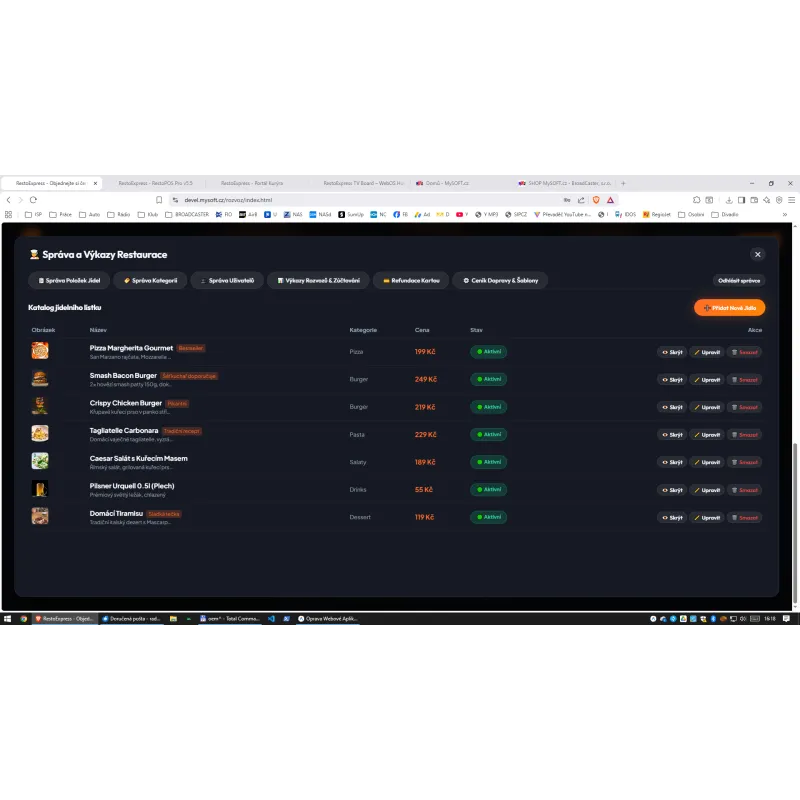Screen dimensions: 800x800
Task: Click the page vertical scrollbar
Action: (x=796, y=524)
